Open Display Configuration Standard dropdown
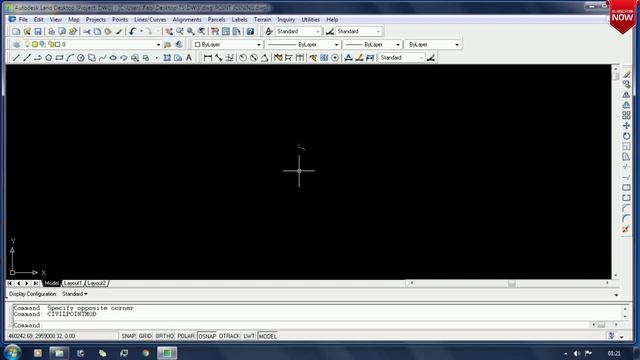The width and height of the screenshot is (640, 360). (x=75, y=294)
